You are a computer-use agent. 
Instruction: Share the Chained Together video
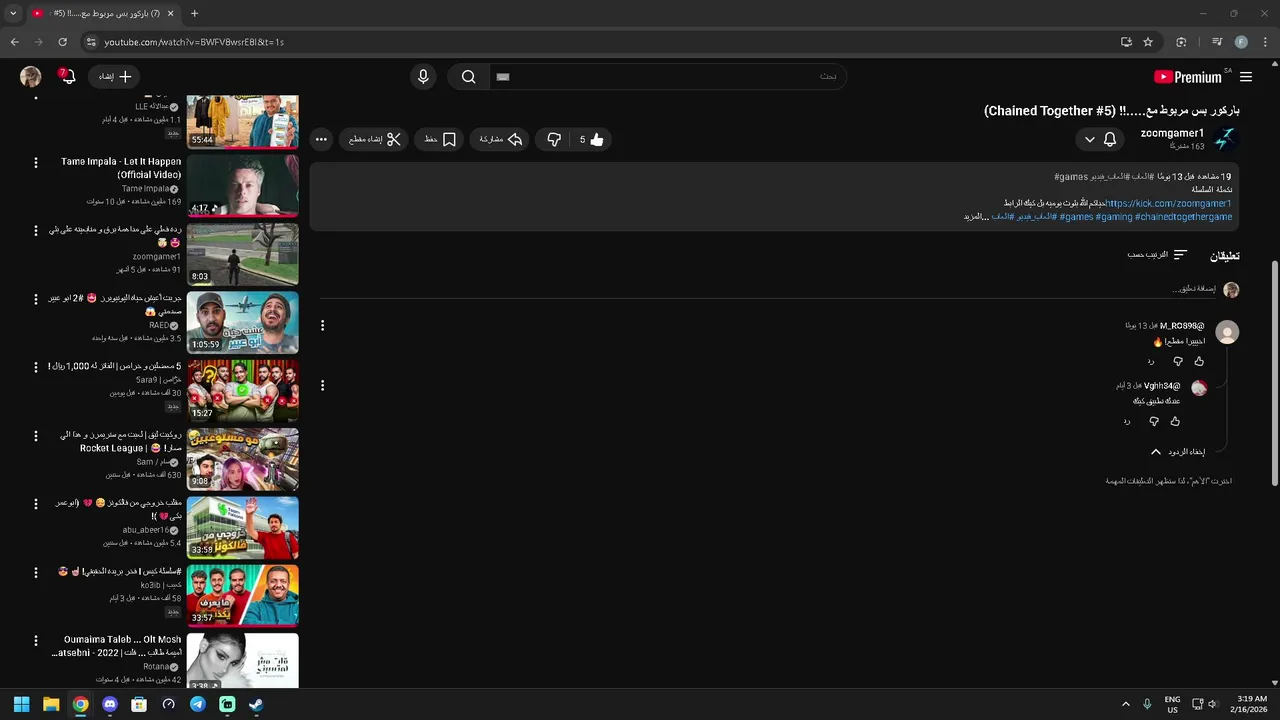[501, 140]
